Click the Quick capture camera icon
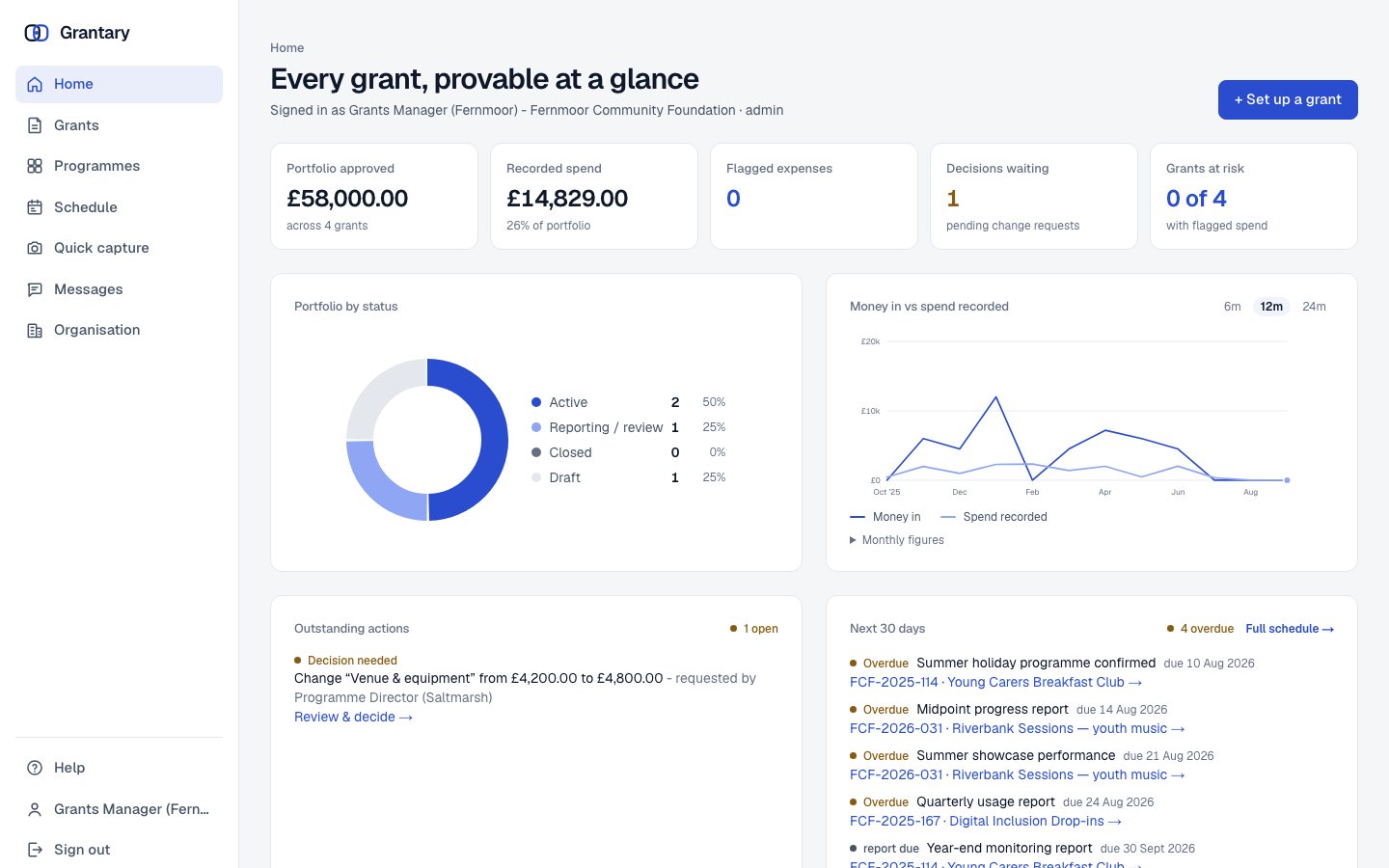Image resolution: width=1389 pixels, height=868 pixels. point(35,248)
